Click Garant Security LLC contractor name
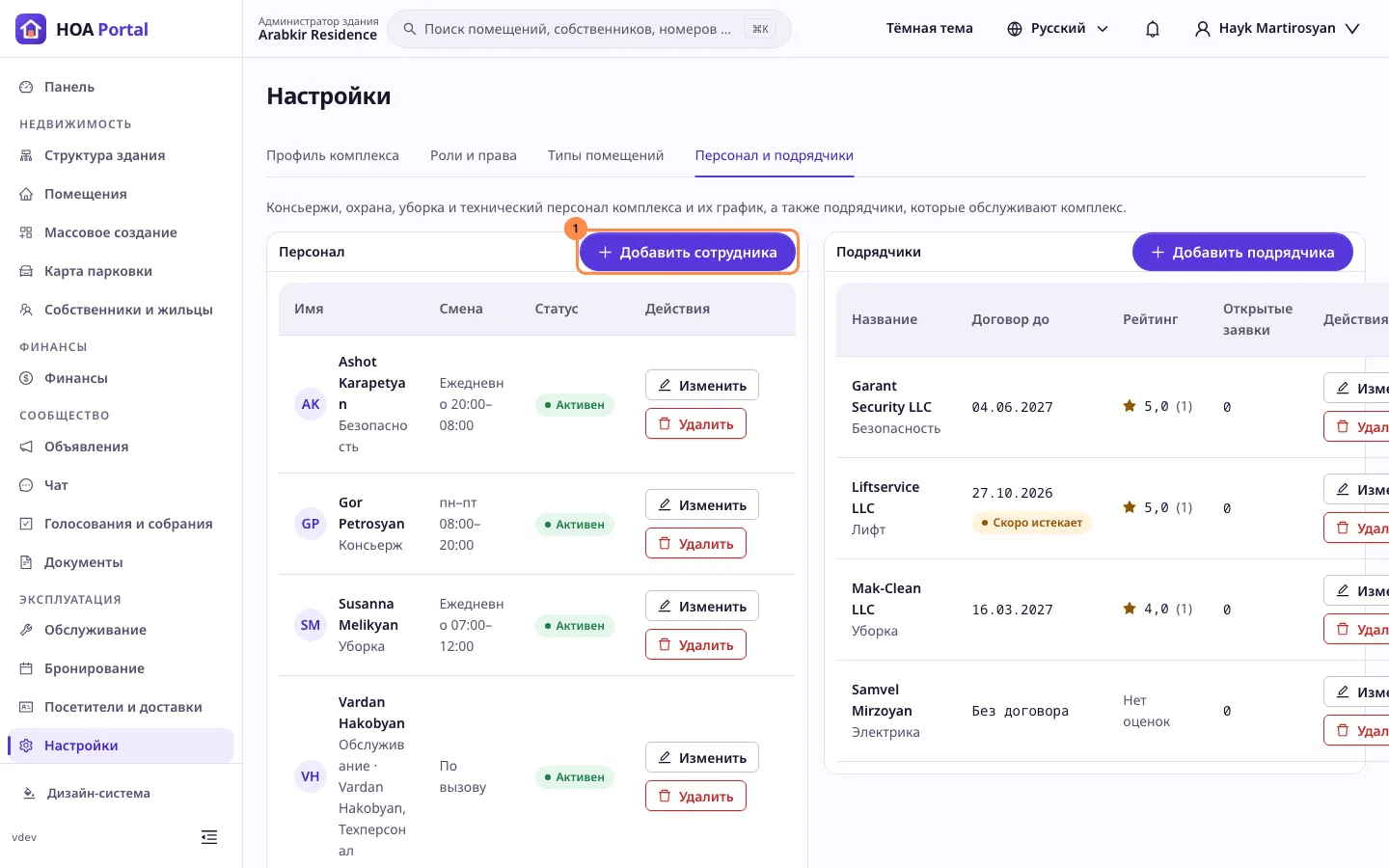The width and height of the screenshot is (1389, 868). pyautogui.click(x=891, y=396)
